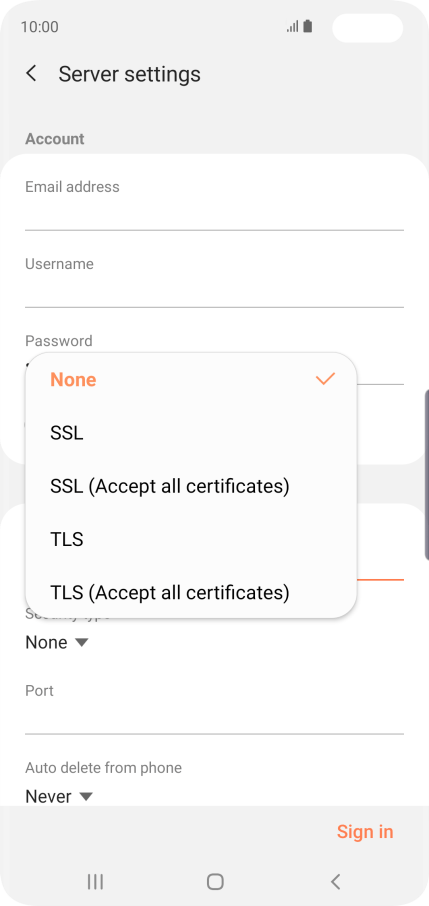This screenshot has width=429, height=906.
Task: Tap the signal strength icon in status bar
Action: (x=293, y=27)
